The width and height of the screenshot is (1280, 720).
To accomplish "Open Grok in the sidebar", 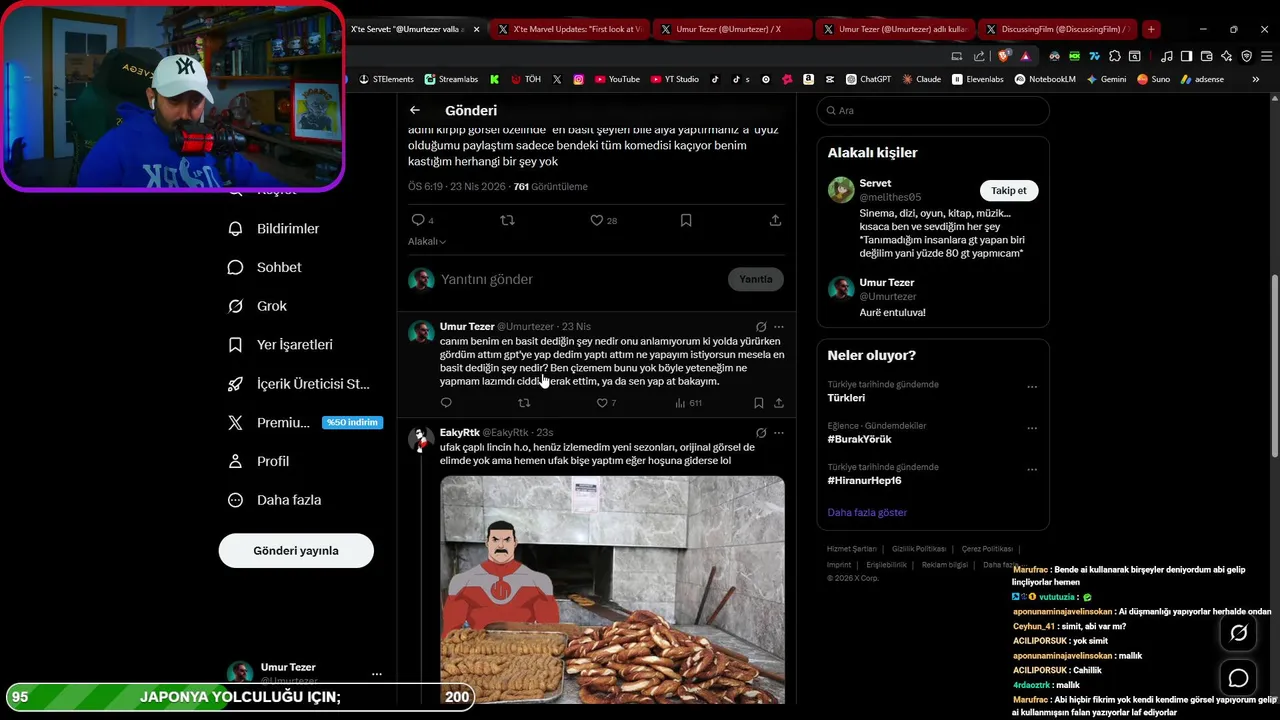I will click(257, 306).
